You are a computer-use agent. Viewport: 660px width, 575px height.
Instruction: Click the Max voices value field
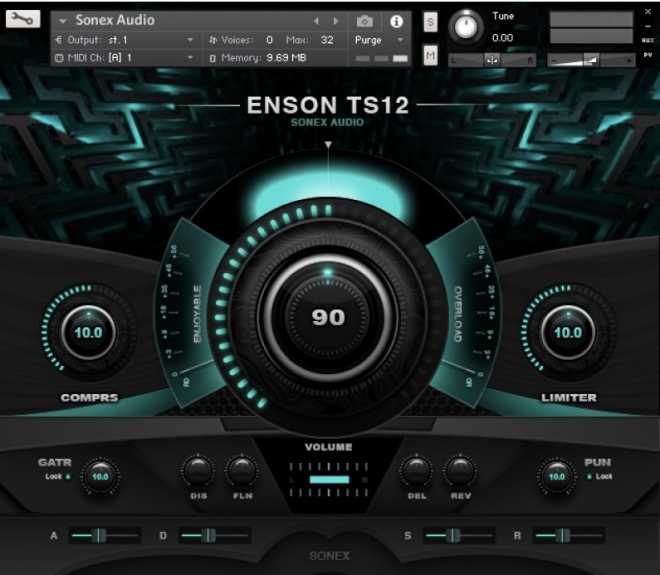pyautogui.click(x=327, y=40)
